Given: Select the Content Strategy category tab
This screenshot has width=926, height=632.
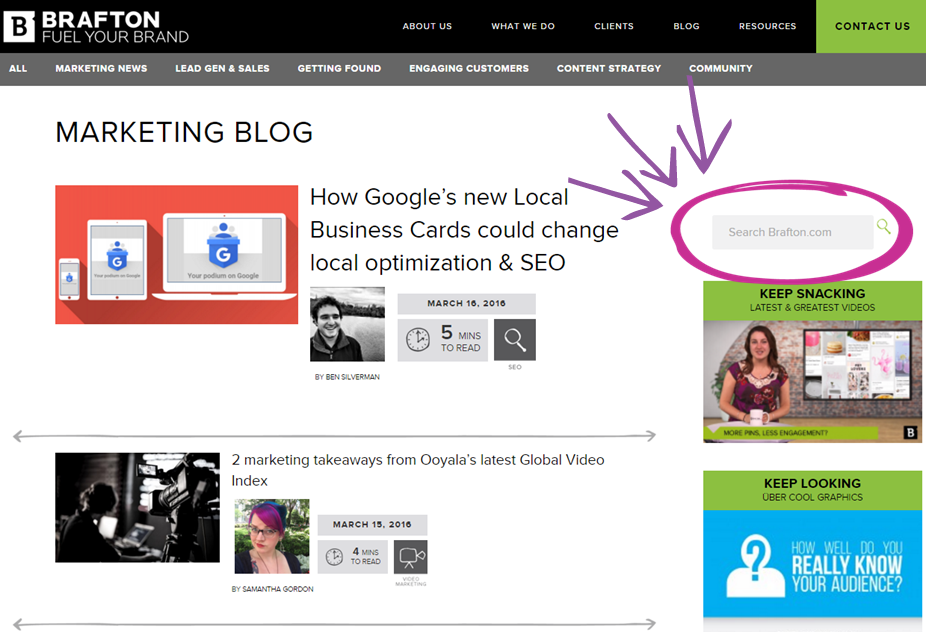Looking at the screenshot, I should 608,68.
